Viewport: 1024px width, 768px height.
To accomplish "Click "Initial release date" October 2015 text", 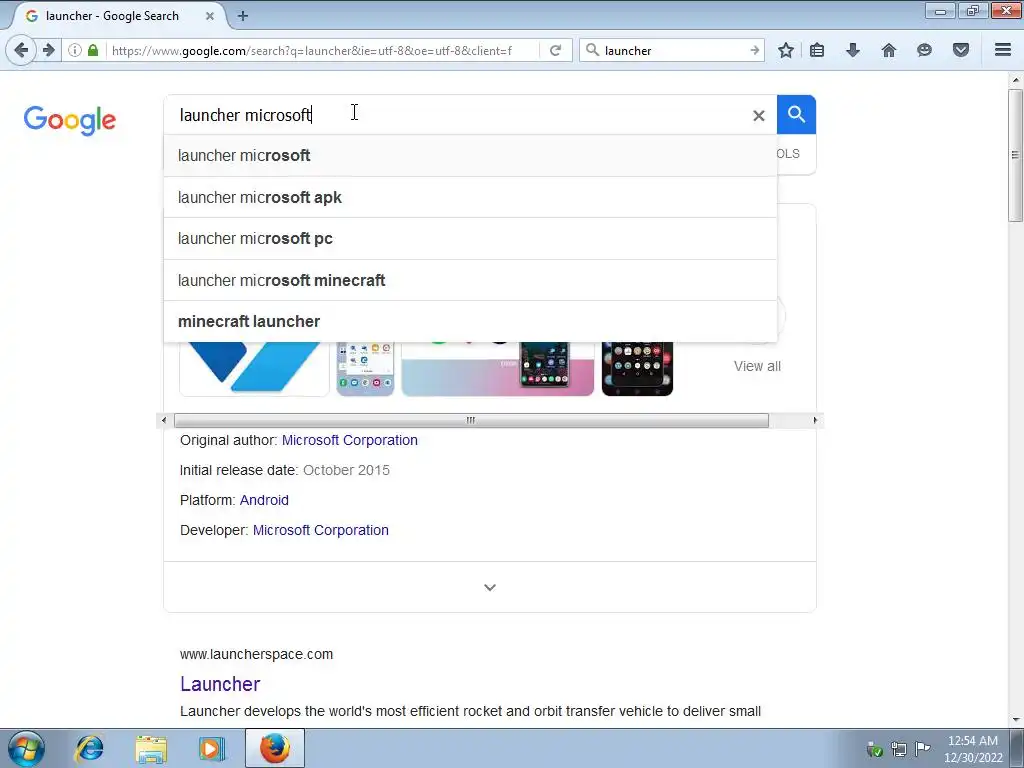I will click(346, 470).
